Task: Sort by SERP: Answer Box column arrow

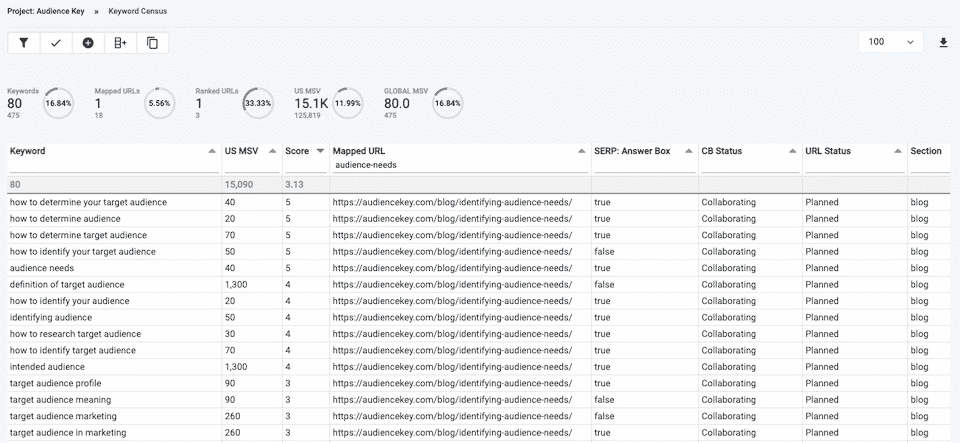Action: 689,151
